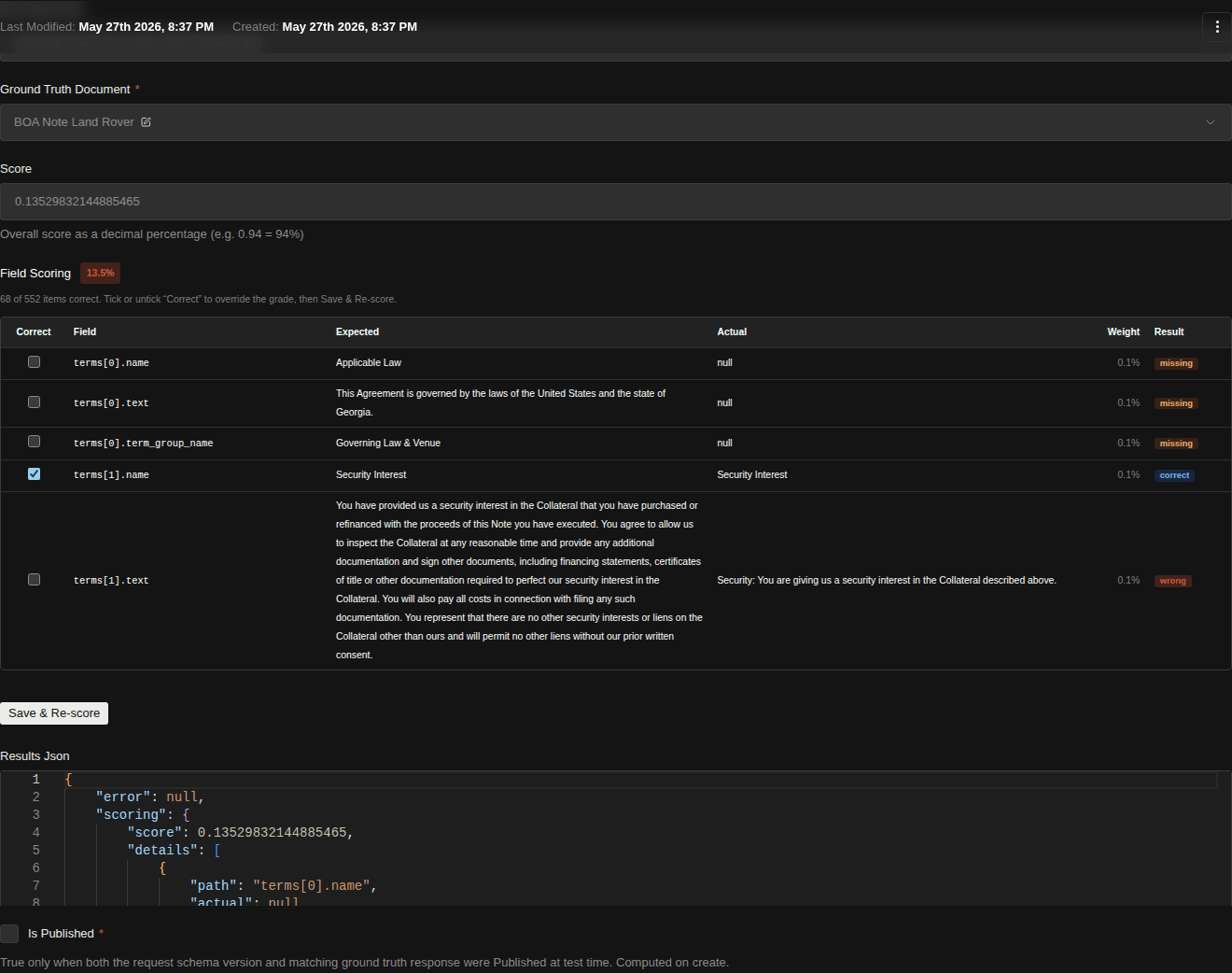
Task: Click the "details" key in Results Json
Action: 162,850
